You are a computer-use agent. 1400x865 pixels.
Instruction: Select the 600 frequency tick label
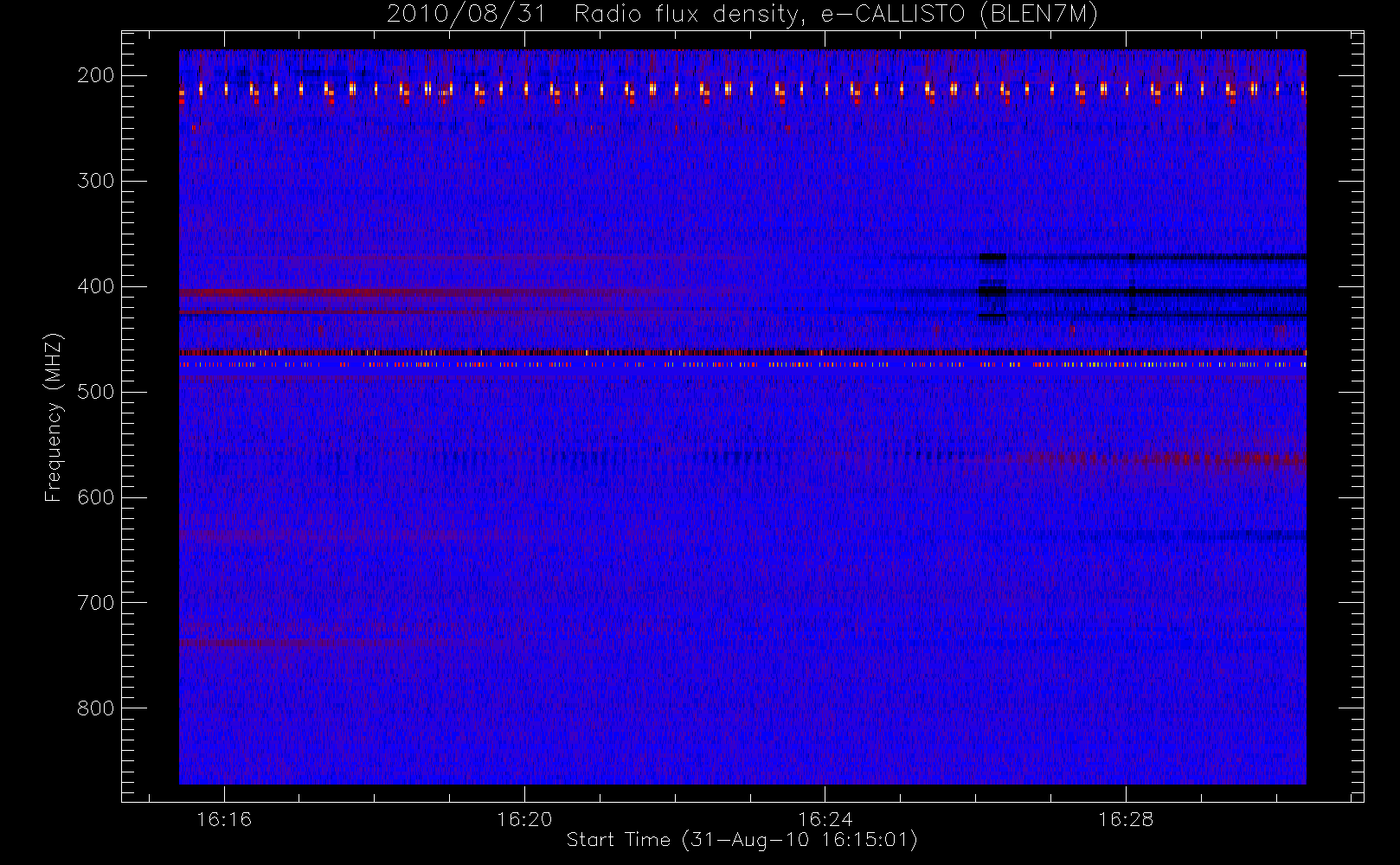(x=96, y=497)
